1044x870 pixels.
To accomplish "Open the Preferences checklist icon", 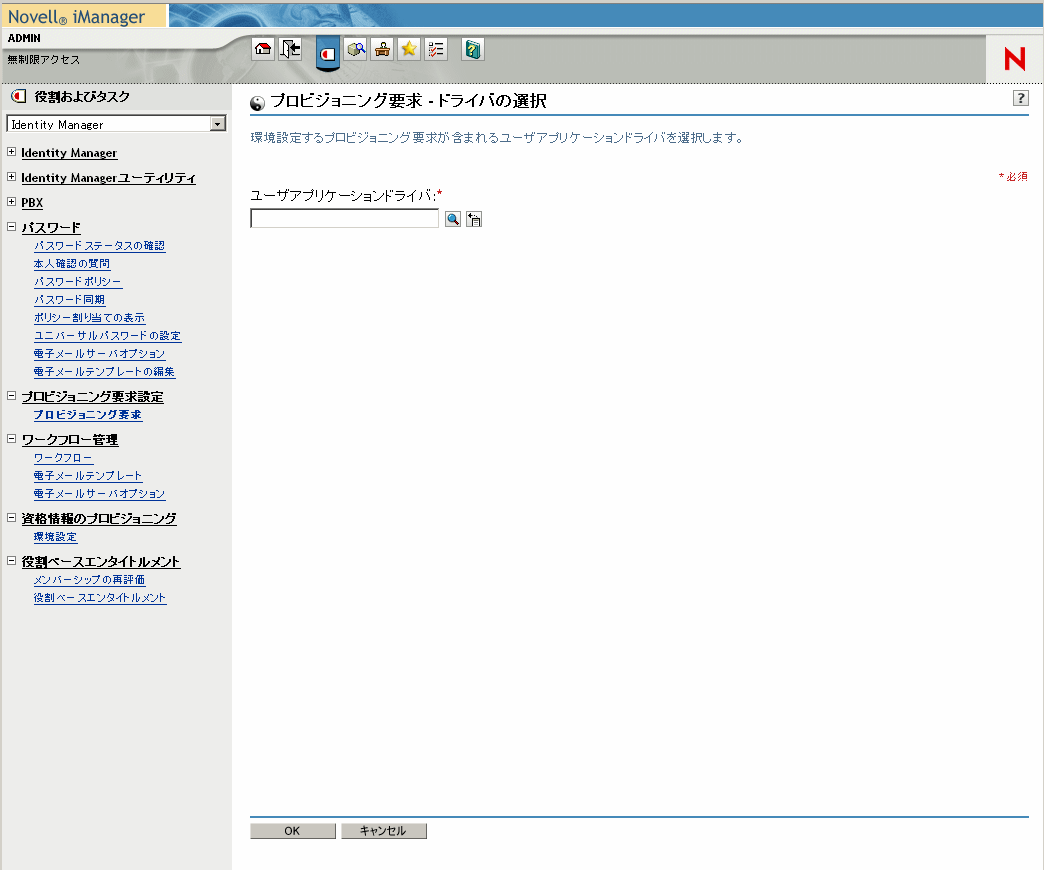I will pos(435,48).
